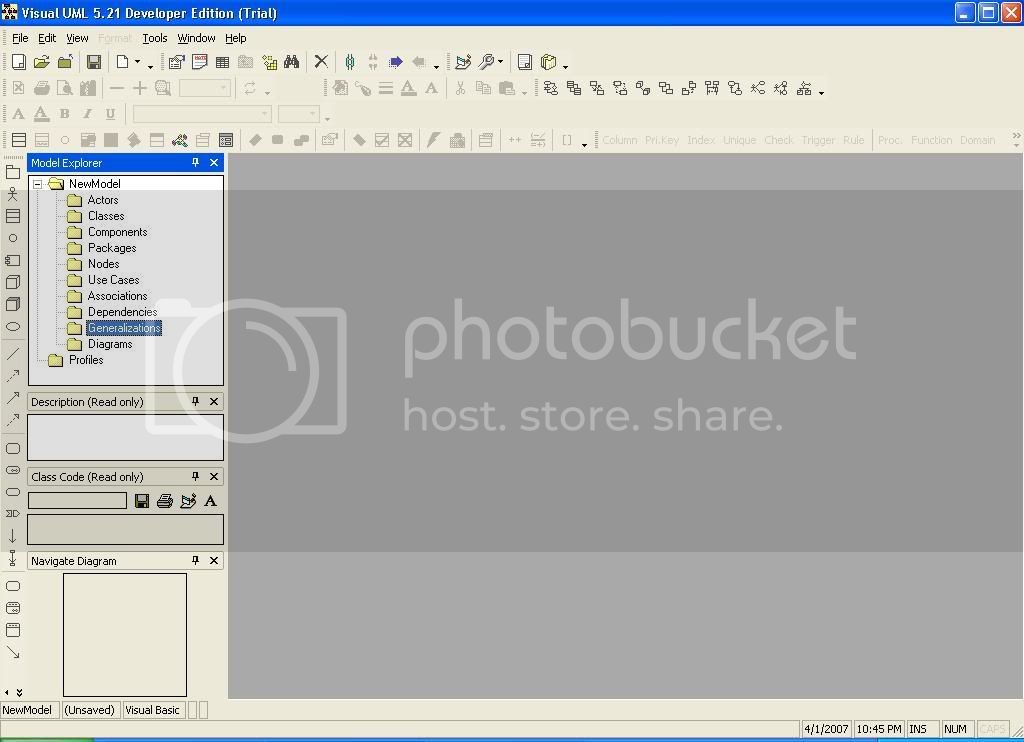Select the Use Case ellipse tool in left palette
1024x742 pixels.
[x=13, y=327]
